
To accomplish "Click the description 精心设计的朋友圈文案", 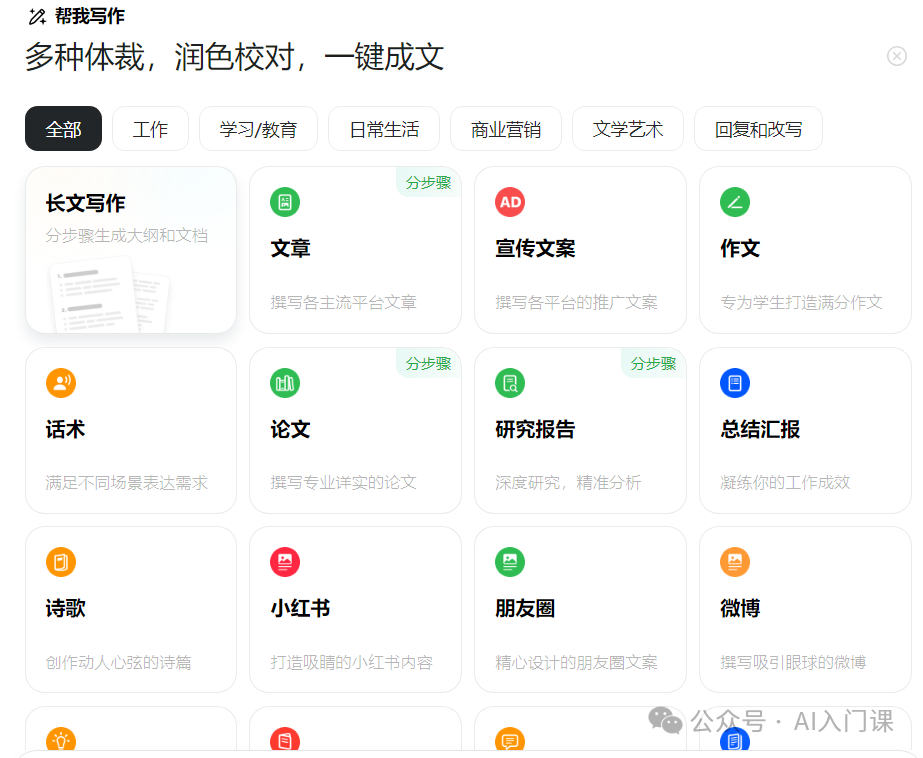I will pos(576,663).
